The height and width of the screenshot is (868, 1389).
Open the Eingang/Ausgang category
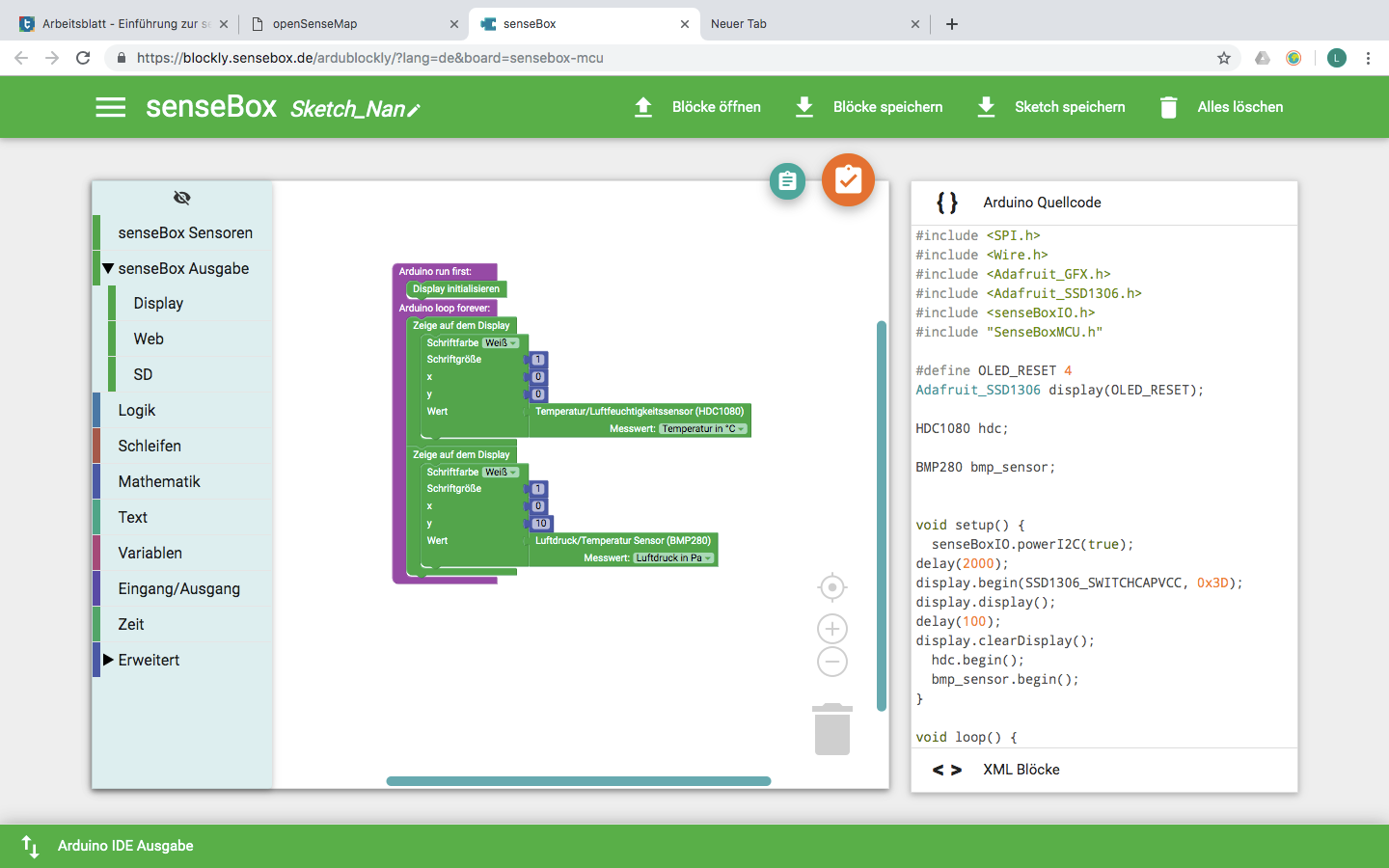pos(183,588)
